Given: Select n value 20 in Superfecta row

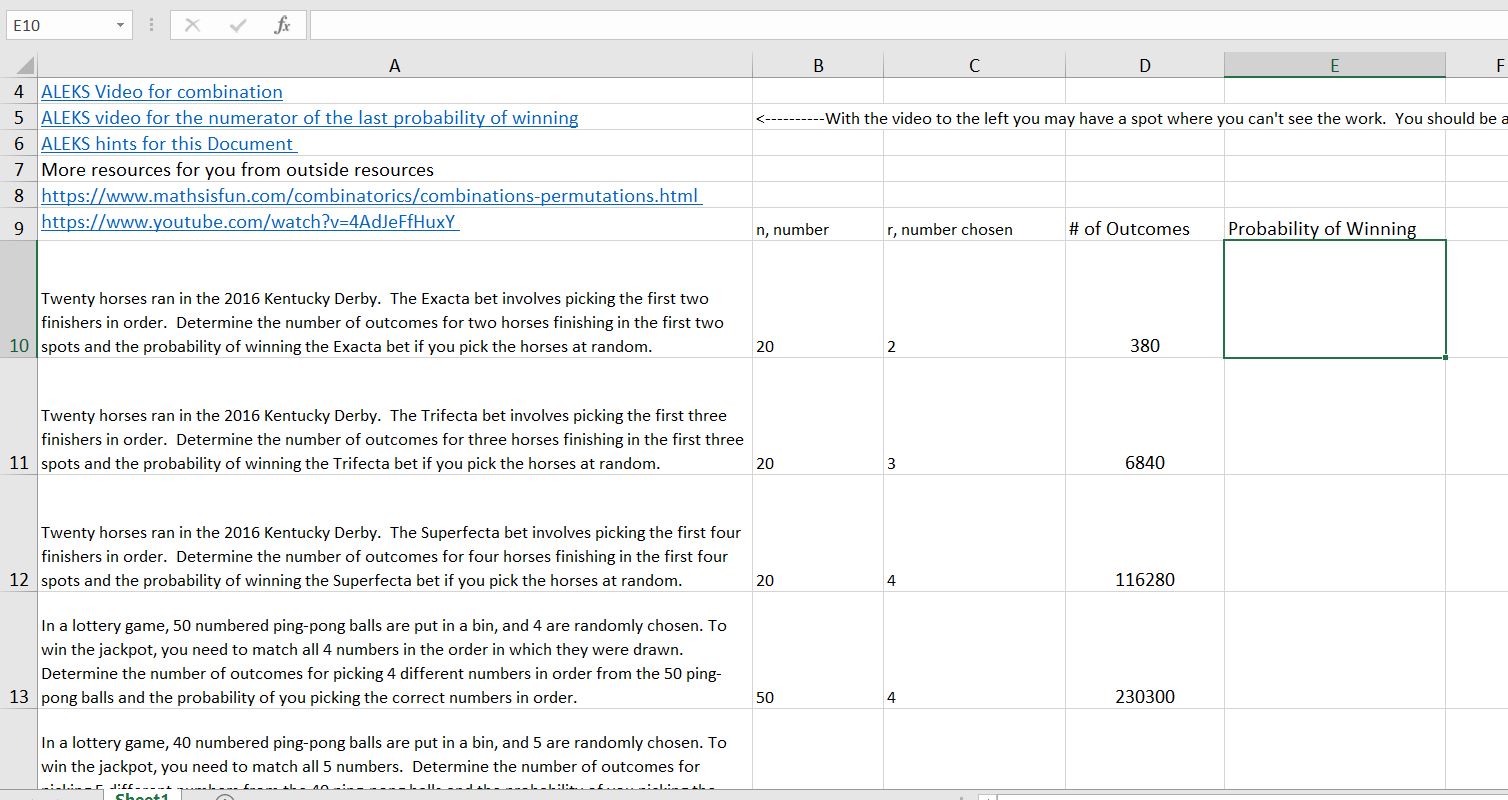Looking at the screenshot, I should coord(818,533).
